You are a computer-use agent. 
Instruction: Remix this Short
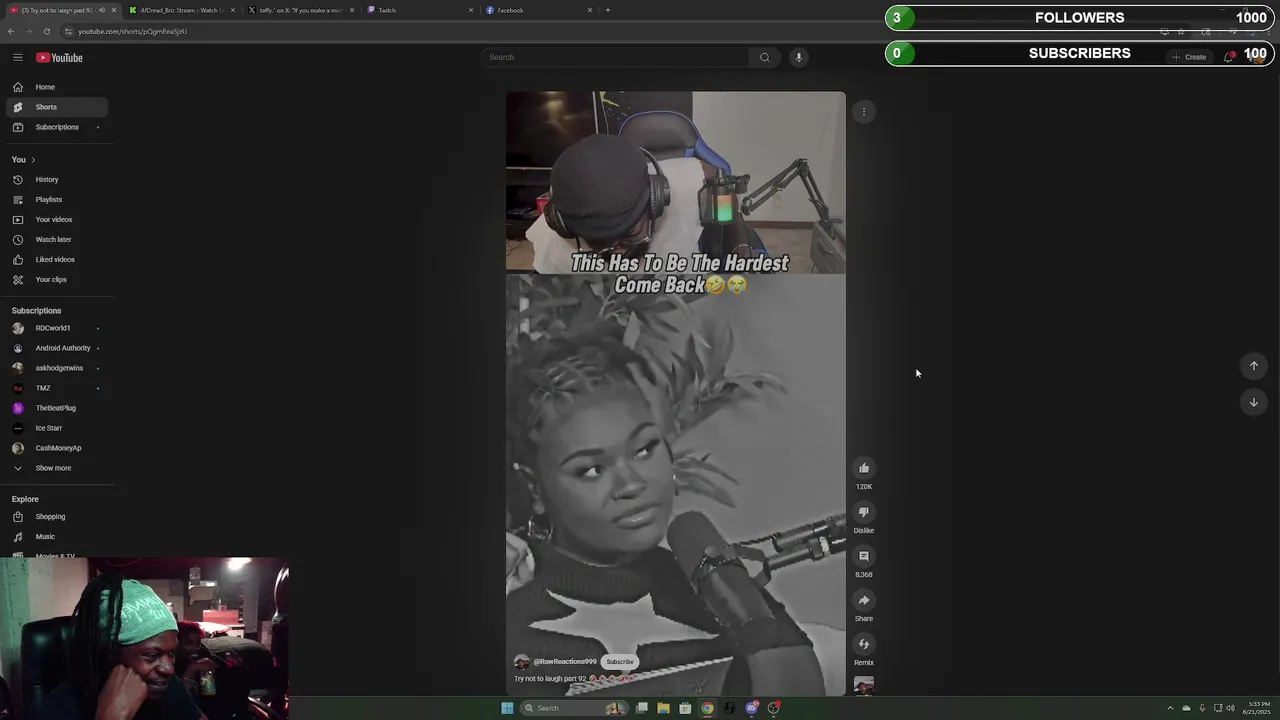[x=864, y=644]
